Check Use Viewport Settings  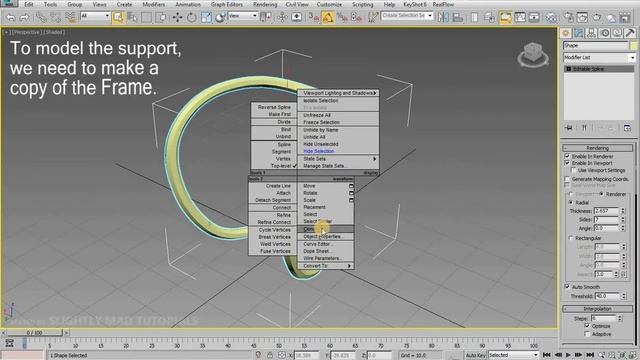click(573, 170)
